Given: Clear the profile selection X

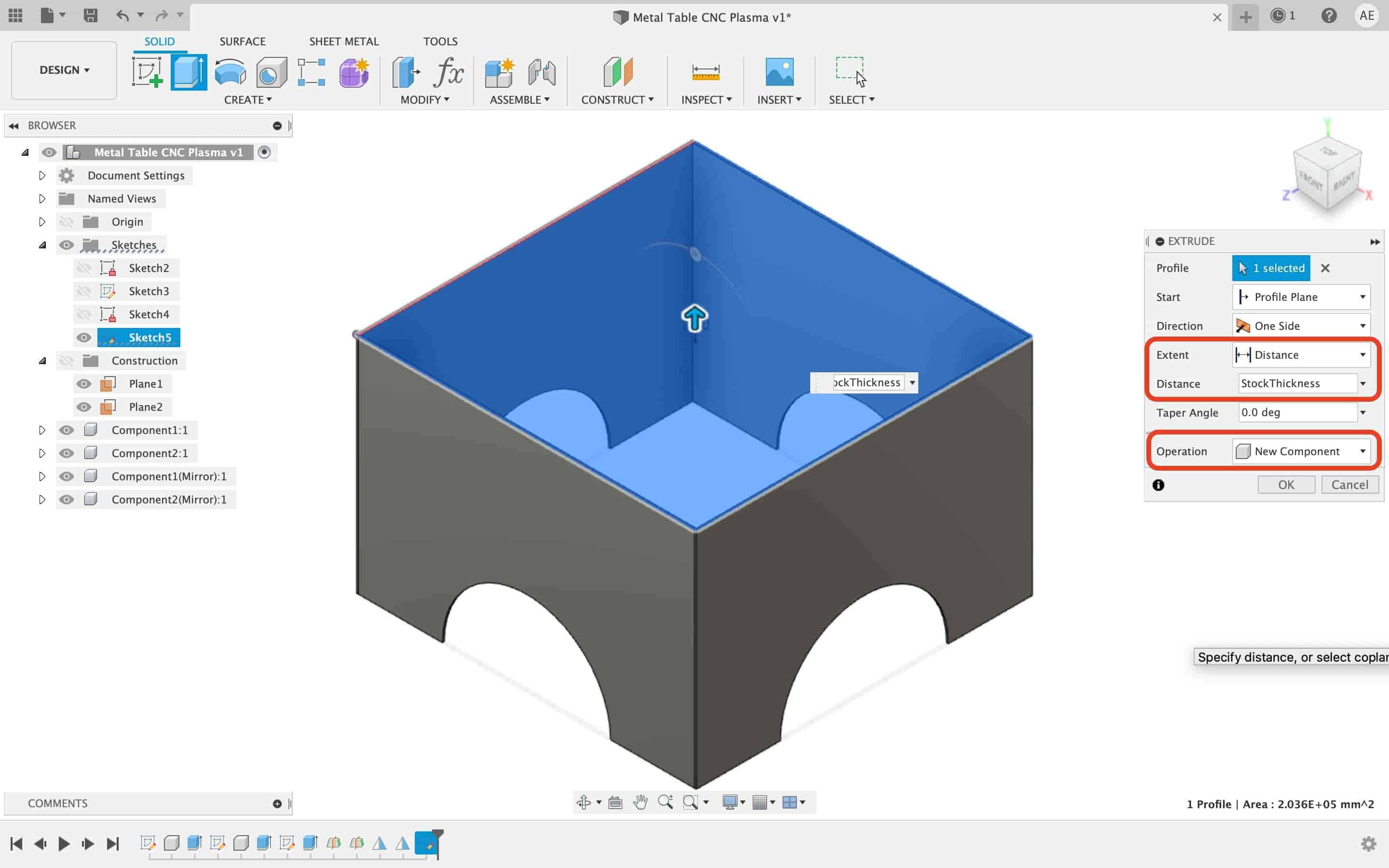Looking at the screenshot, I should tap(1325, 268).
